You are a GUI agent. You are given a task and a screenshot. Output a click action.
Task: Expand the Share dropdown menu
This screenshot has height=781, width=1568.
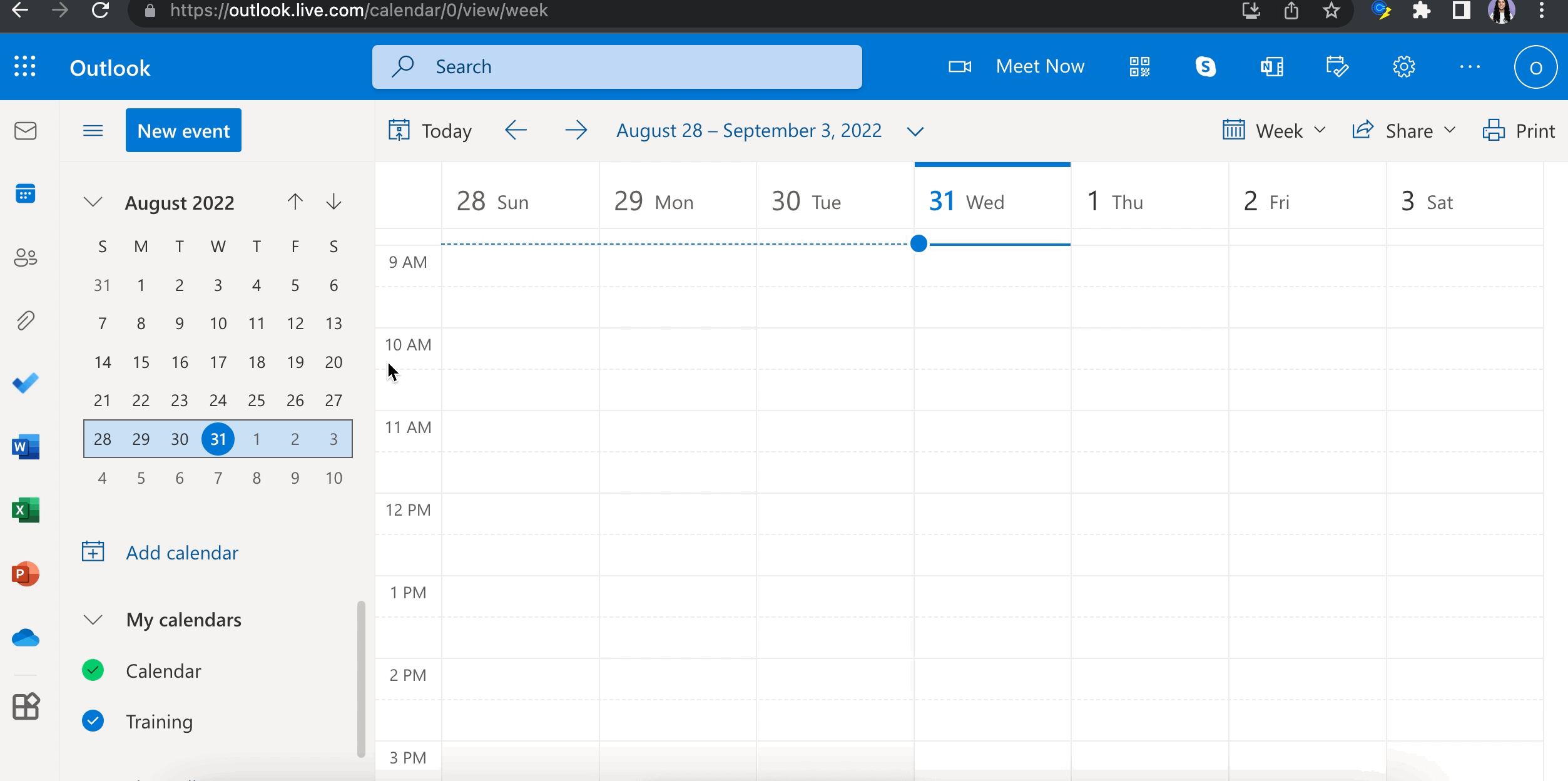click(x=1404, y=131)
